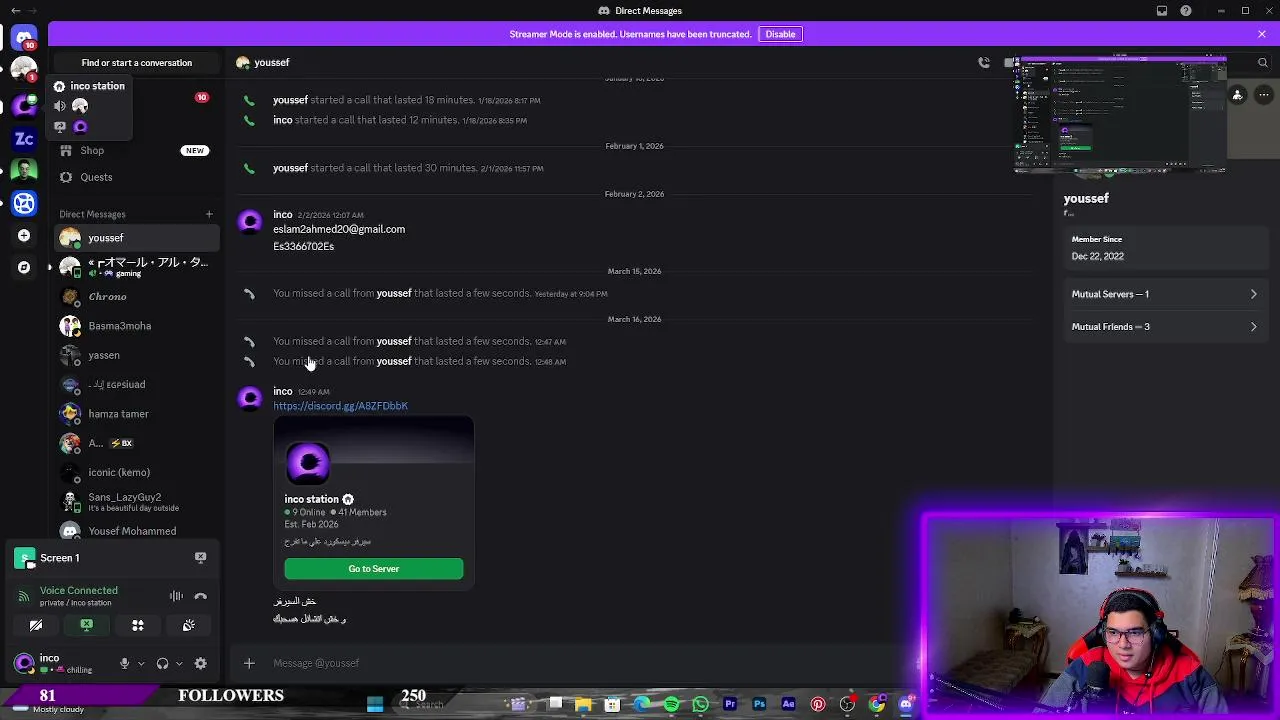Open the hamza tamer direct message
The image size is (1280, 720).
(137, 414)
